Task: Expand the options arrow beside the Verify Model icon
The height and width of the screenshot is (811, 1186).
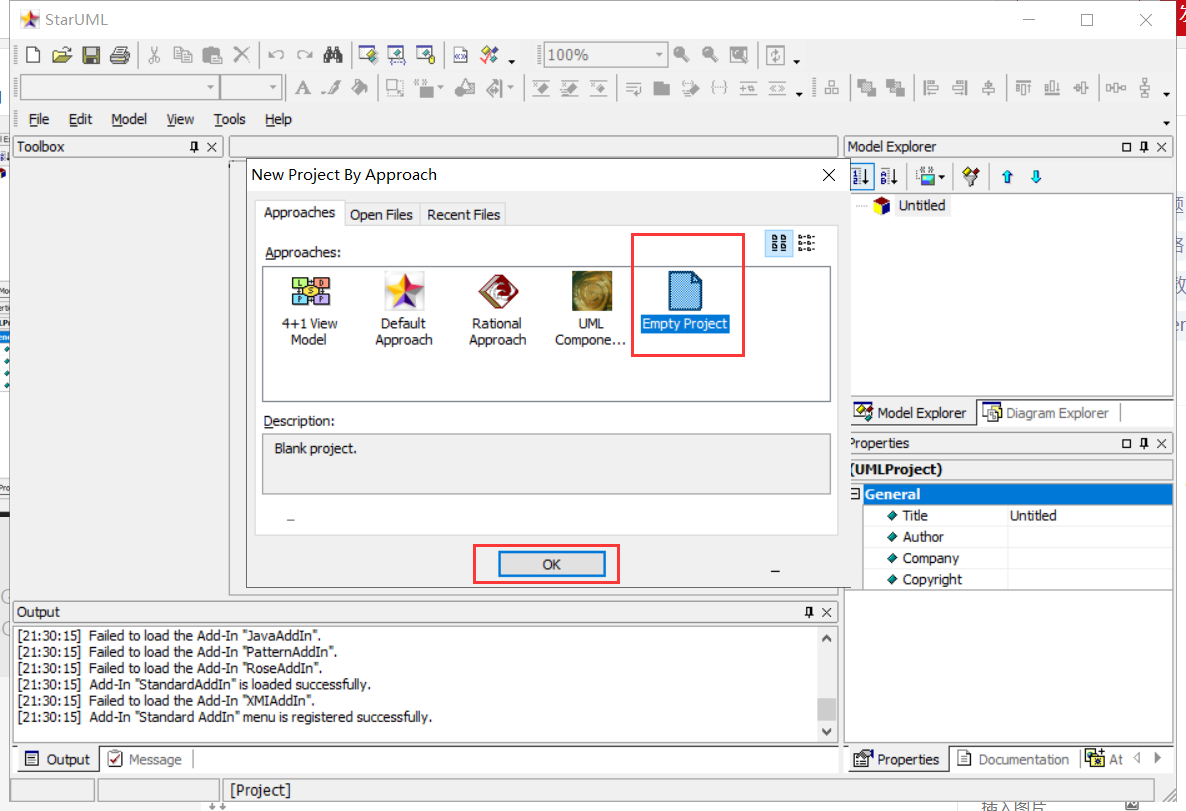Action: [512, 61]
